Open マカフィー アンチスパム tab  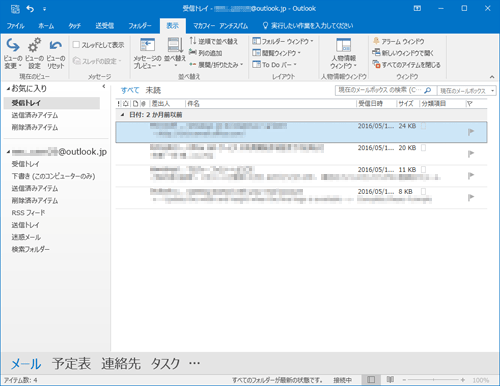(x=220, y=26)
